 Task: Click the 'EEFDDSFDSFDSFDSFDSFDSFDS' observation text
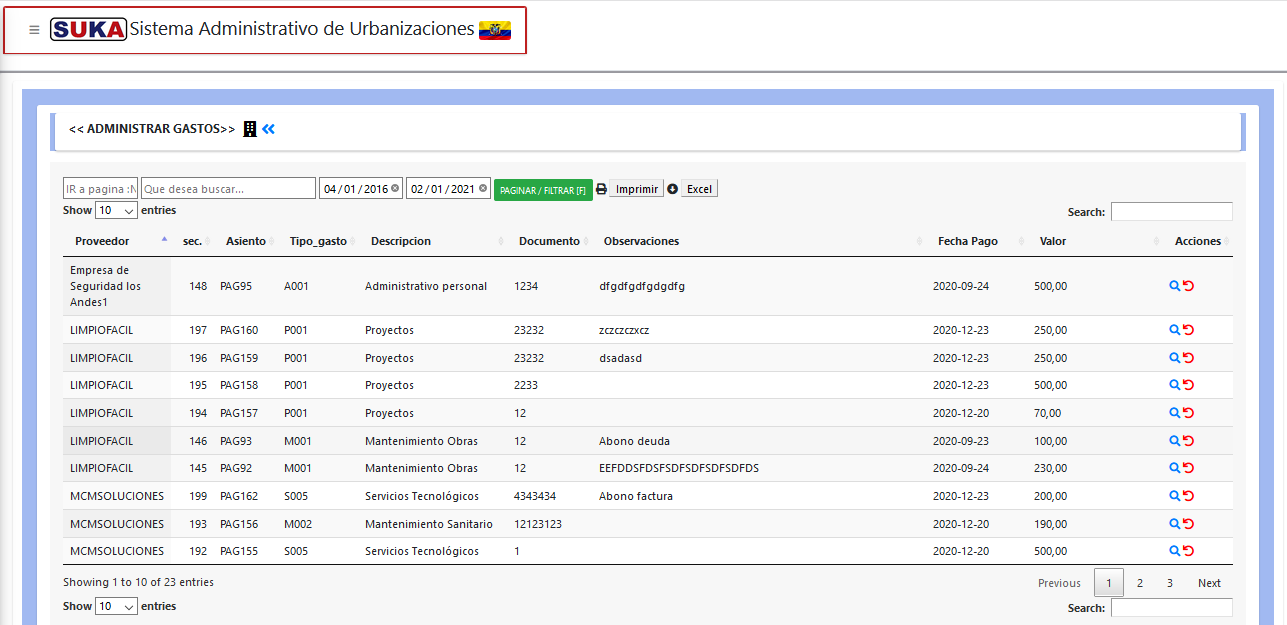[x=679, y=468]
